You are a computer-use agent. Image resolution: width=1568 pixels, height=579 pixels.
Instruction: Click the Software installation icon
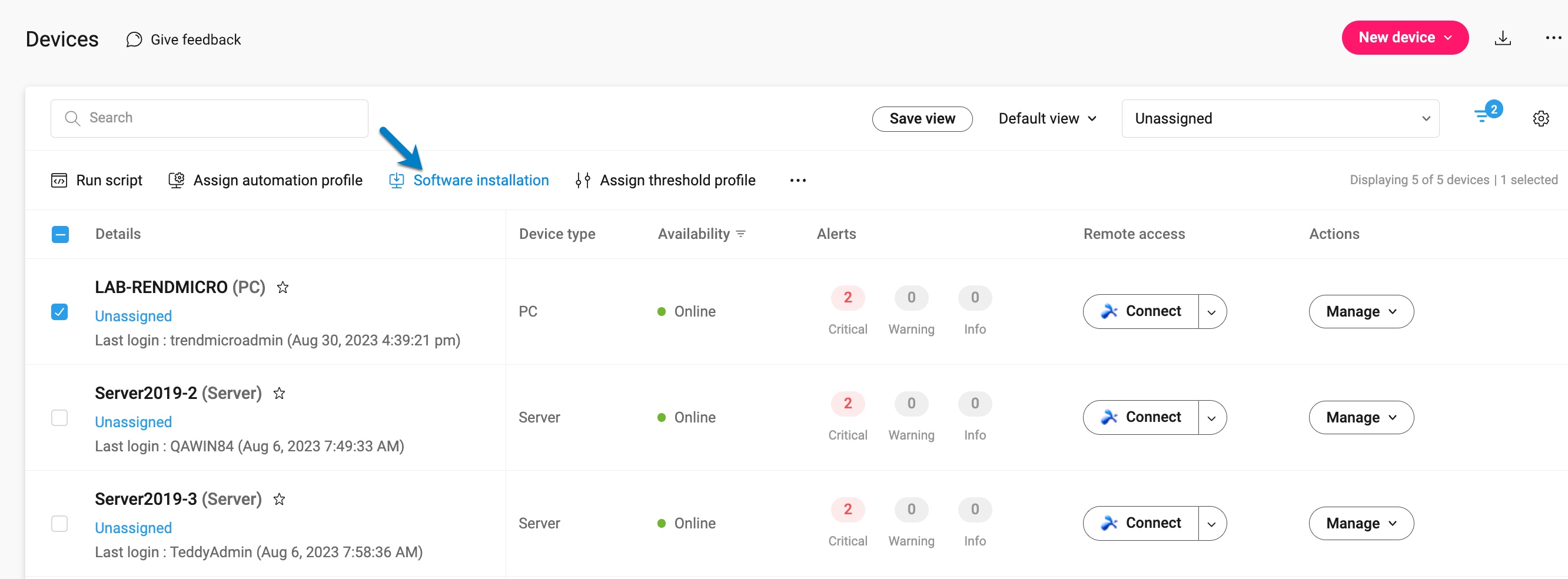[x=396, y=180]
